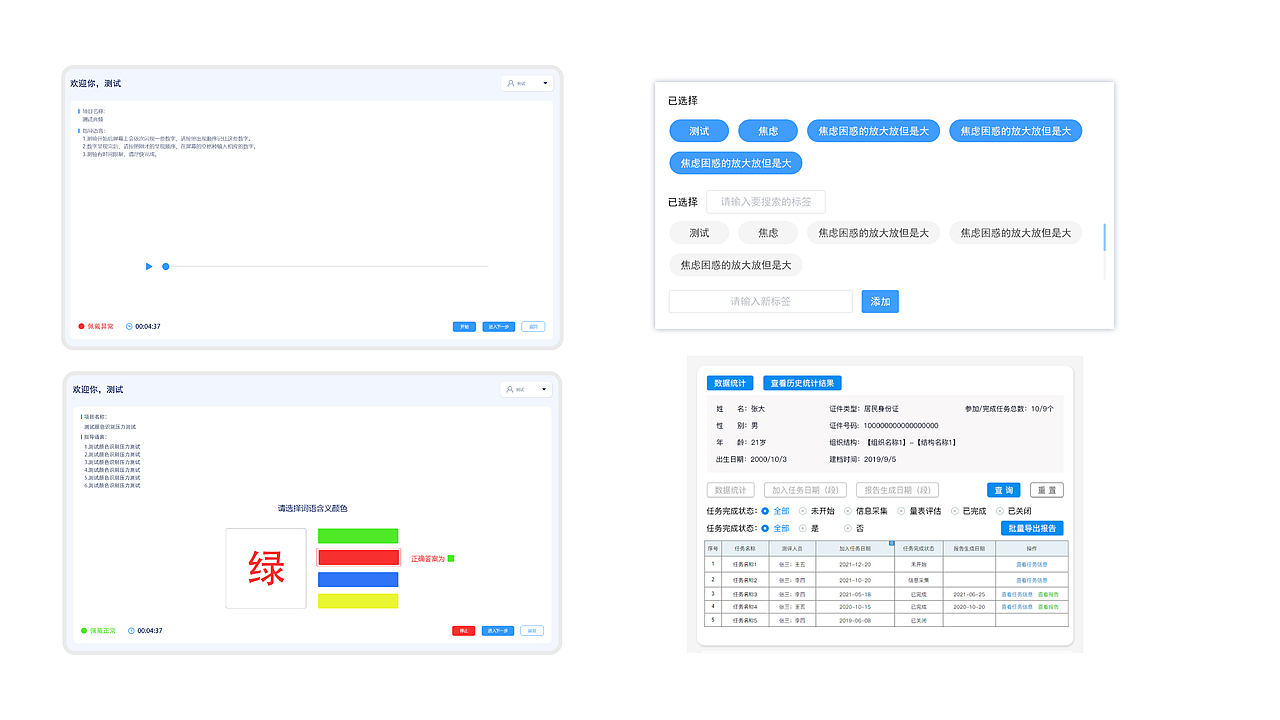Open the 报告生成日期（段） date picker
This screenshot has width=1280, height=720.
pos(897,490)
